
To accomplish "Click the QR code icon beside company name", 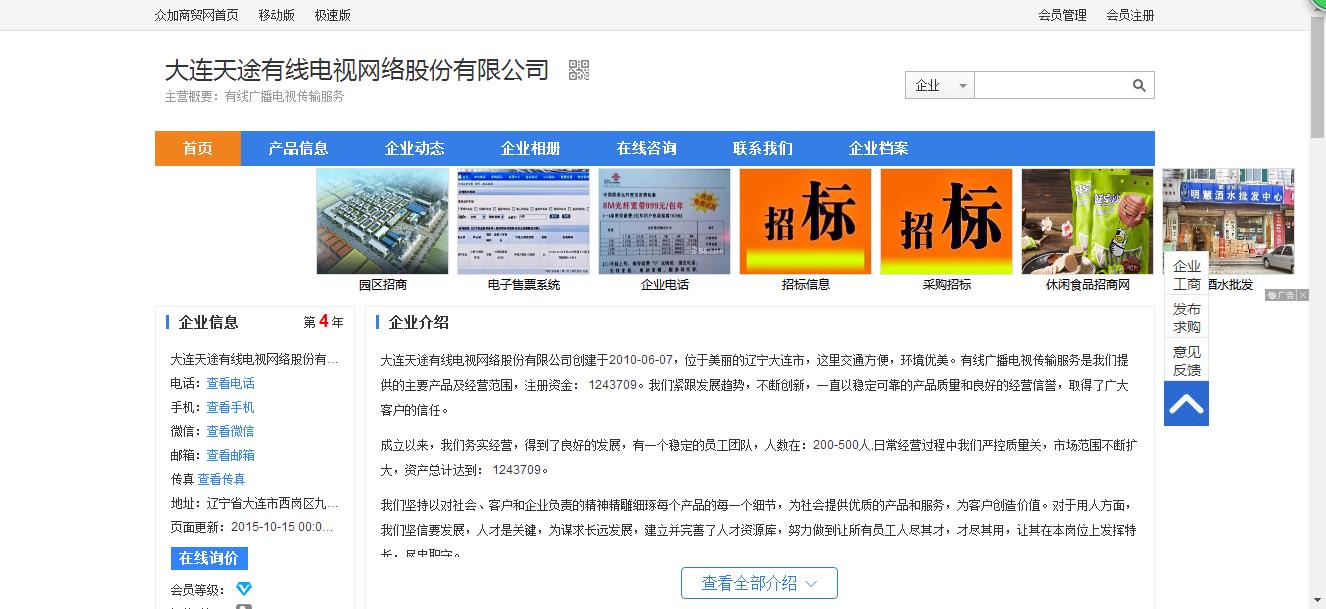I will pyautogui.click(x=579, y=70).
